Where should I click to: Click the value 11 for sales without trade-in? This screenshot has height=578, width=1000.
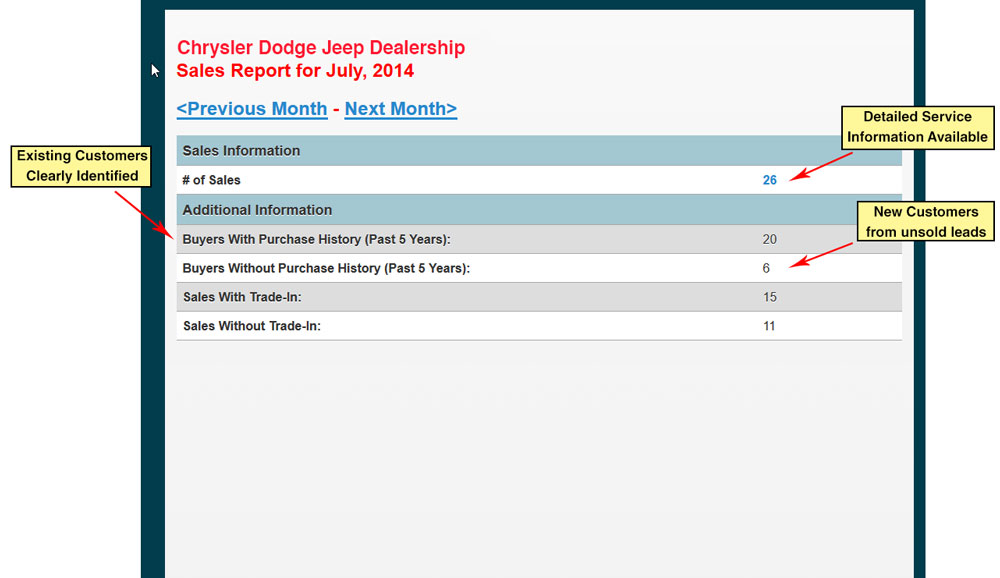tap(769, 326)
